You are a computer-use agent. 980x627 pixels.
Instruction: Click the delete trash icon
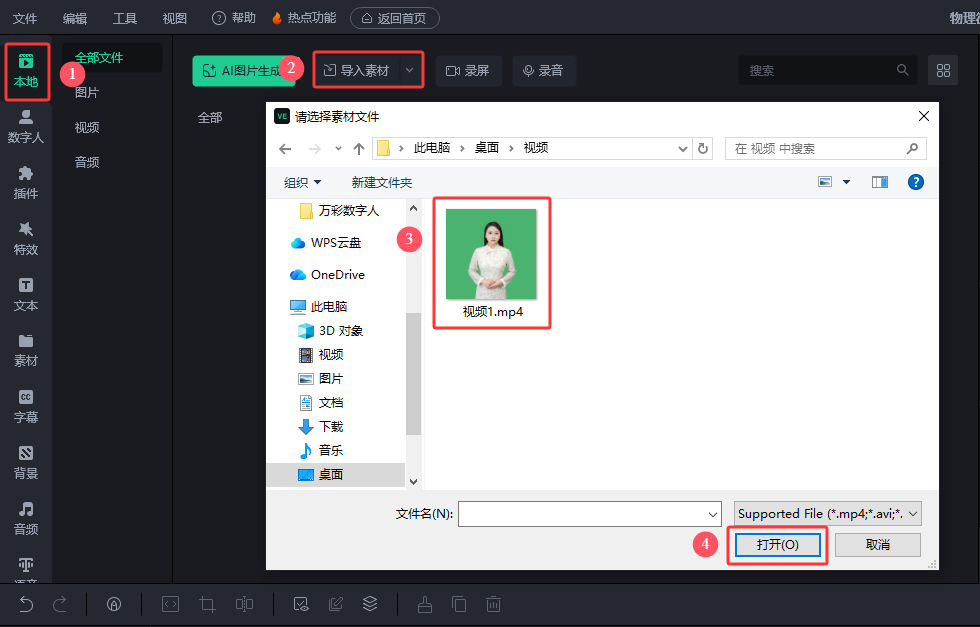493,604
